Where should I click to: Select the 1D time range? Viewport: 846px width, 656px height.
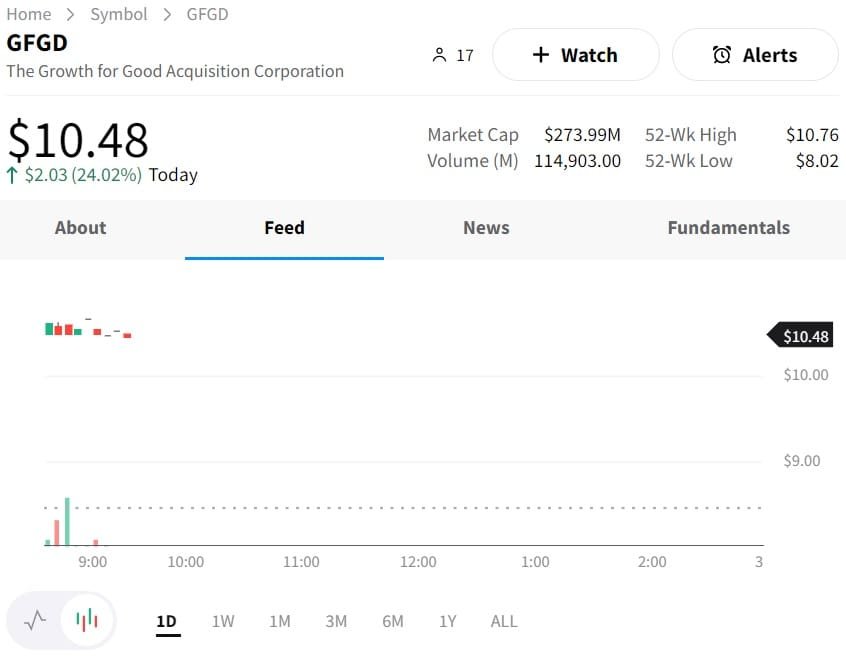[x=166, y=621]
